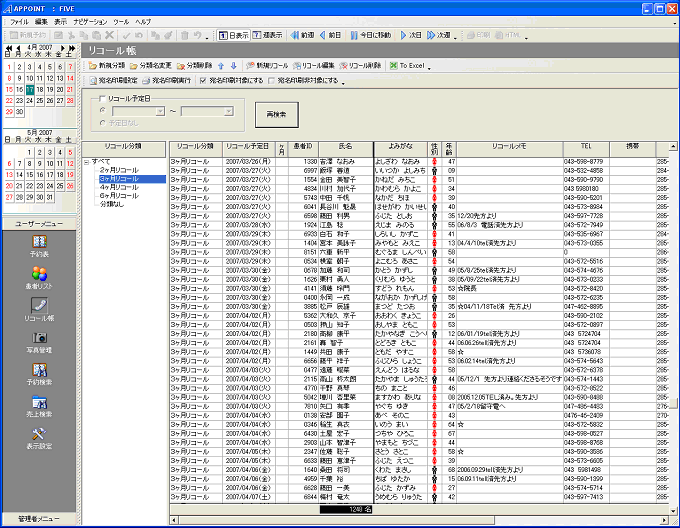This screenshot has height=528, width=680.
Task: Open main toolbar overflow chevron after HTML
Action: click(x=526, y=37)
